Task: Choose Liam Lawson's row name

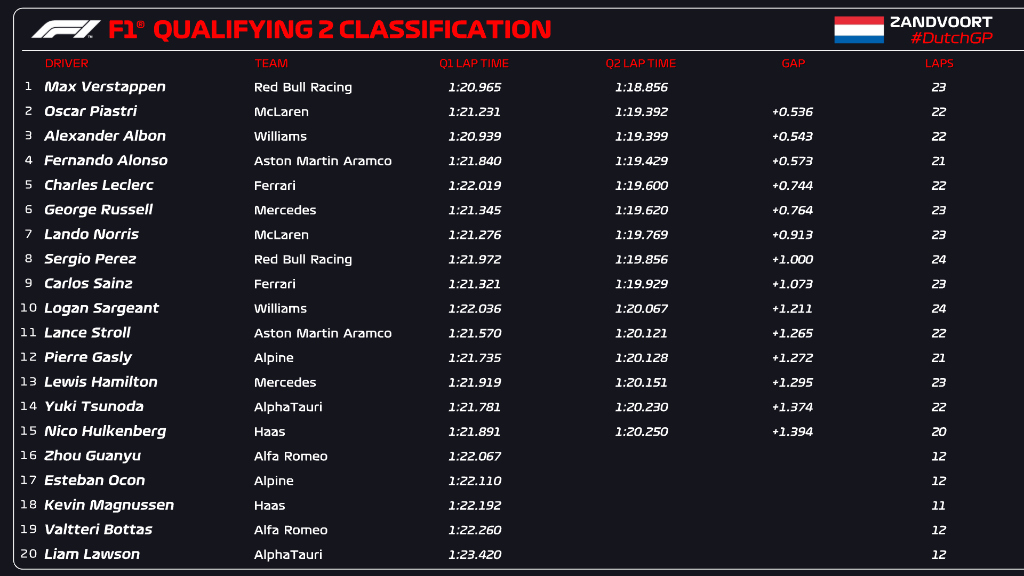Action: pos(92,554)
